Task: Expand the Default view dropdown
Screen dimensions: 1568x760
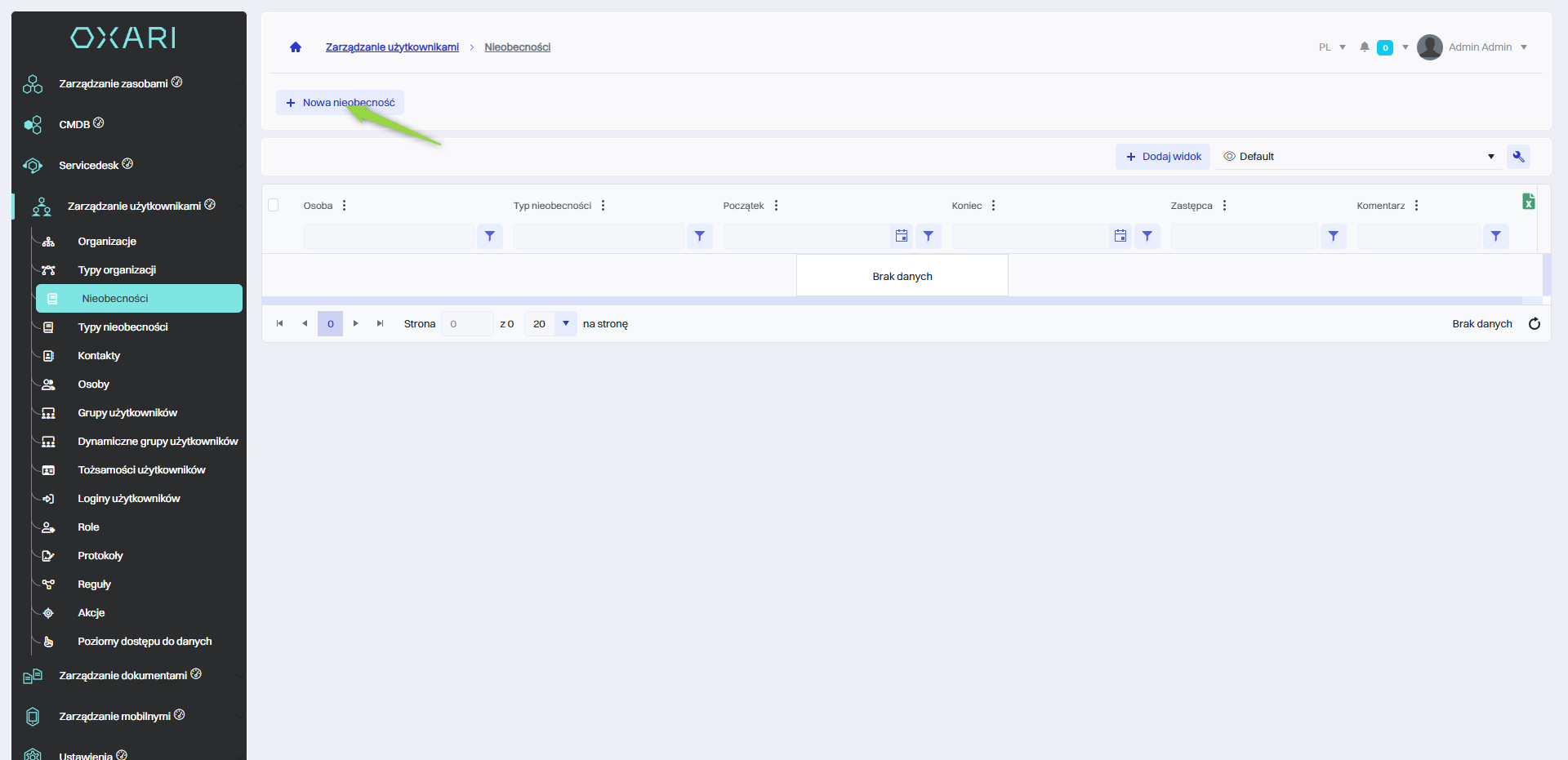Action: pos(1490,157)
